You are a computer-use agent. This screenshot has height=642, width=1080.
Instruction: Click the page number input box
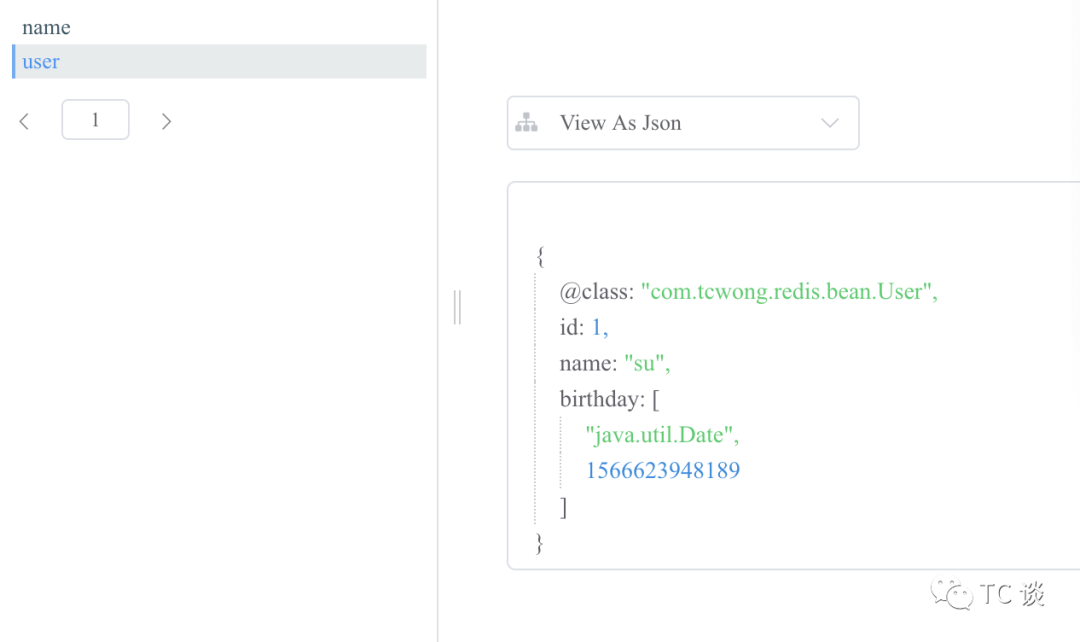tap(95, 120)
